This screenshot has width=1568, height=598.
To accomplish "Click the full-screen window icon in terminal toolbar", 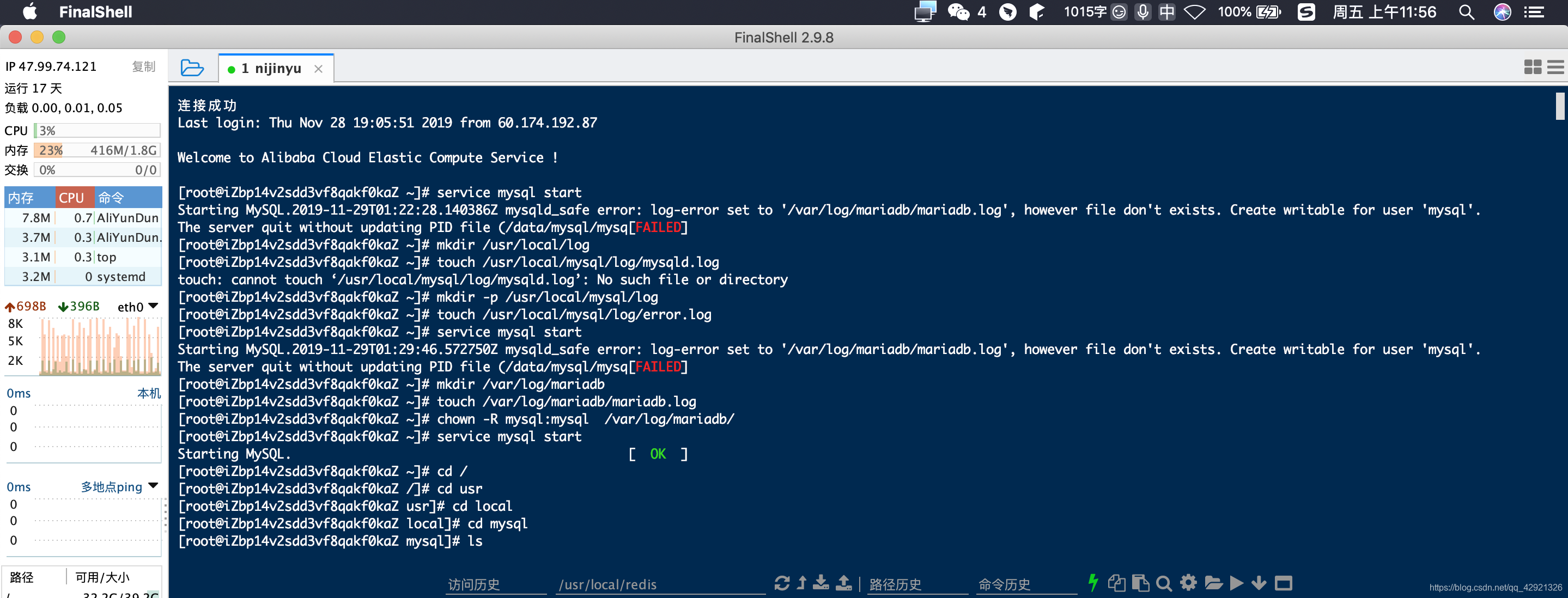I will click(x=1283, y=583).
